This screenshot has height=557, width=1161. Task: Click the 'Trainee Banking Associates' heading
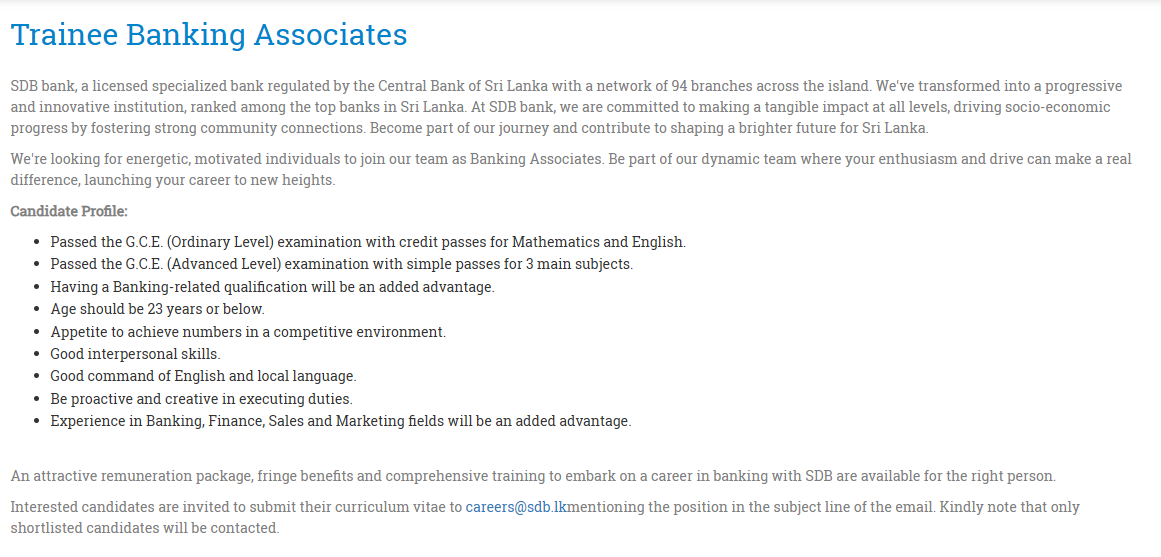click(209, 35)
